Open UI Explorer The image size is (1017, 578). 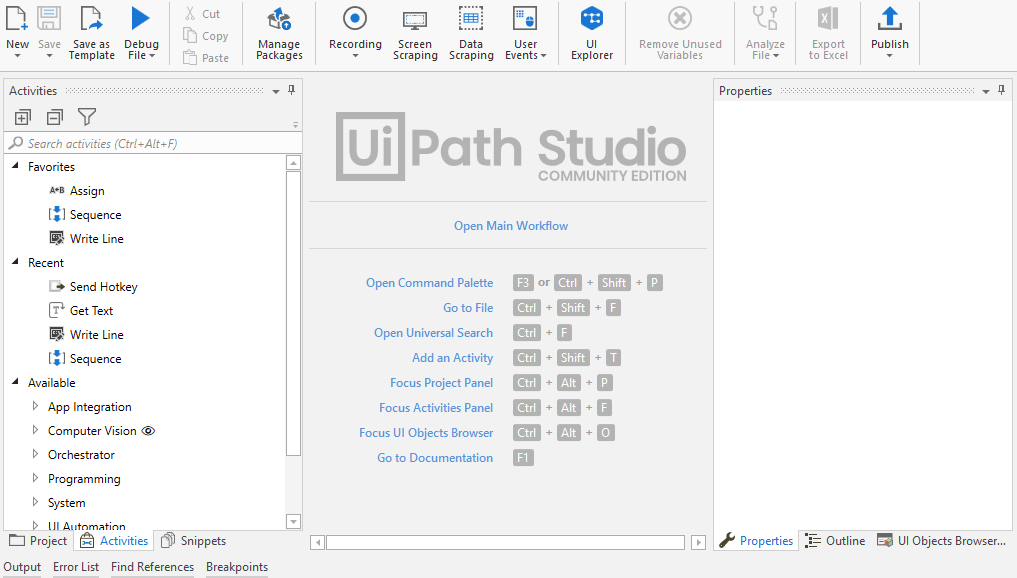[592, 32]
